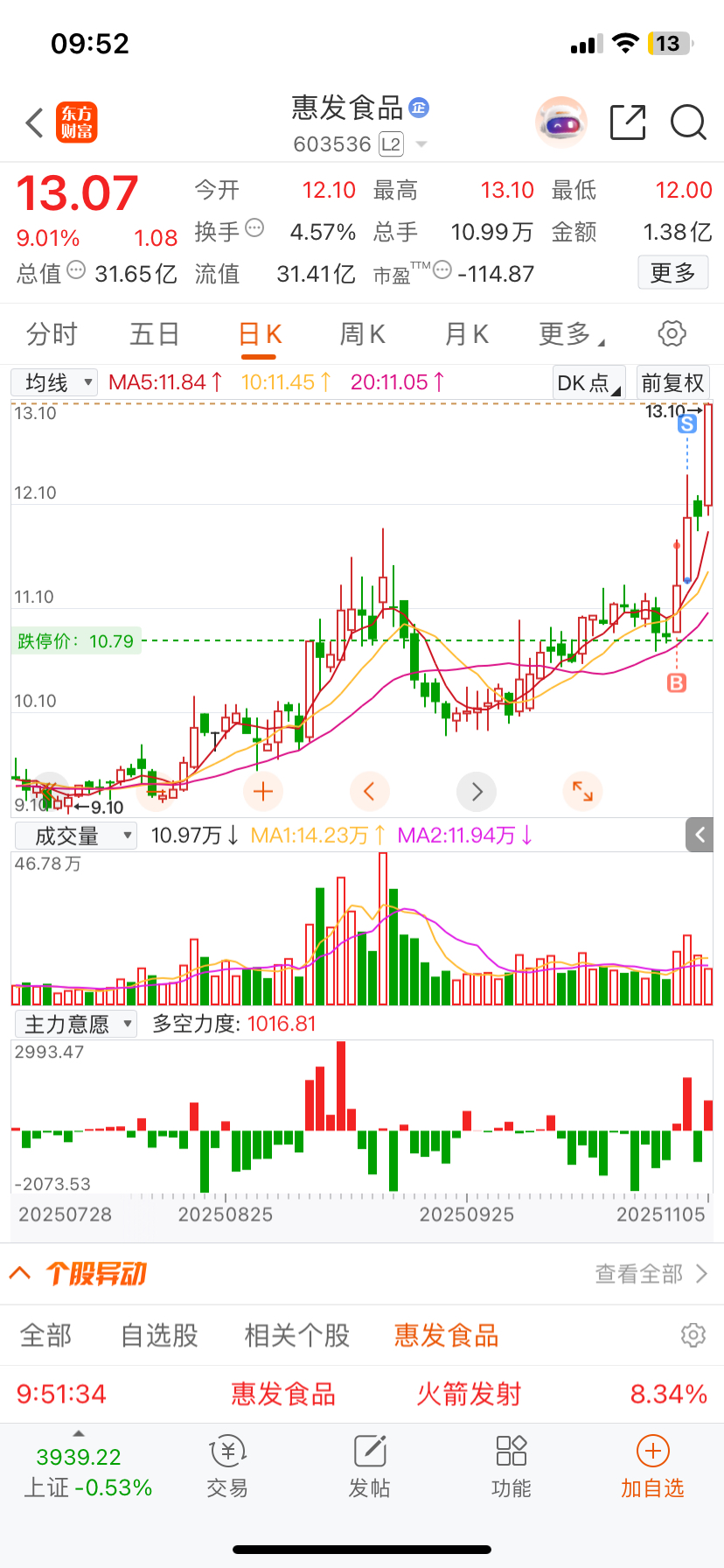Collapse the 个股异动 section chevron

click(20, 1272)
